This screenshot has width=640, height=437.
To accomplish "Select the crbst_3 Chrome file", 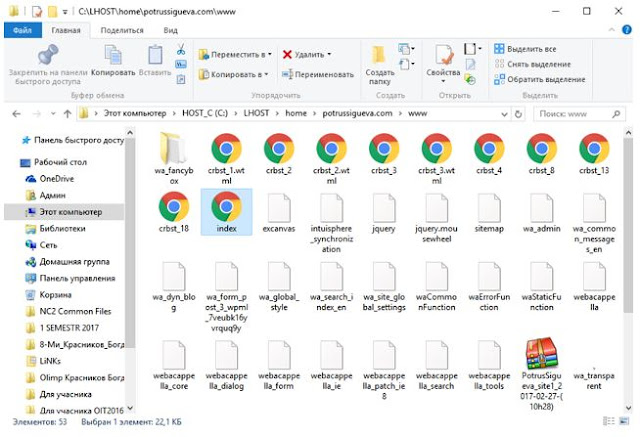I will pos(384,154).
